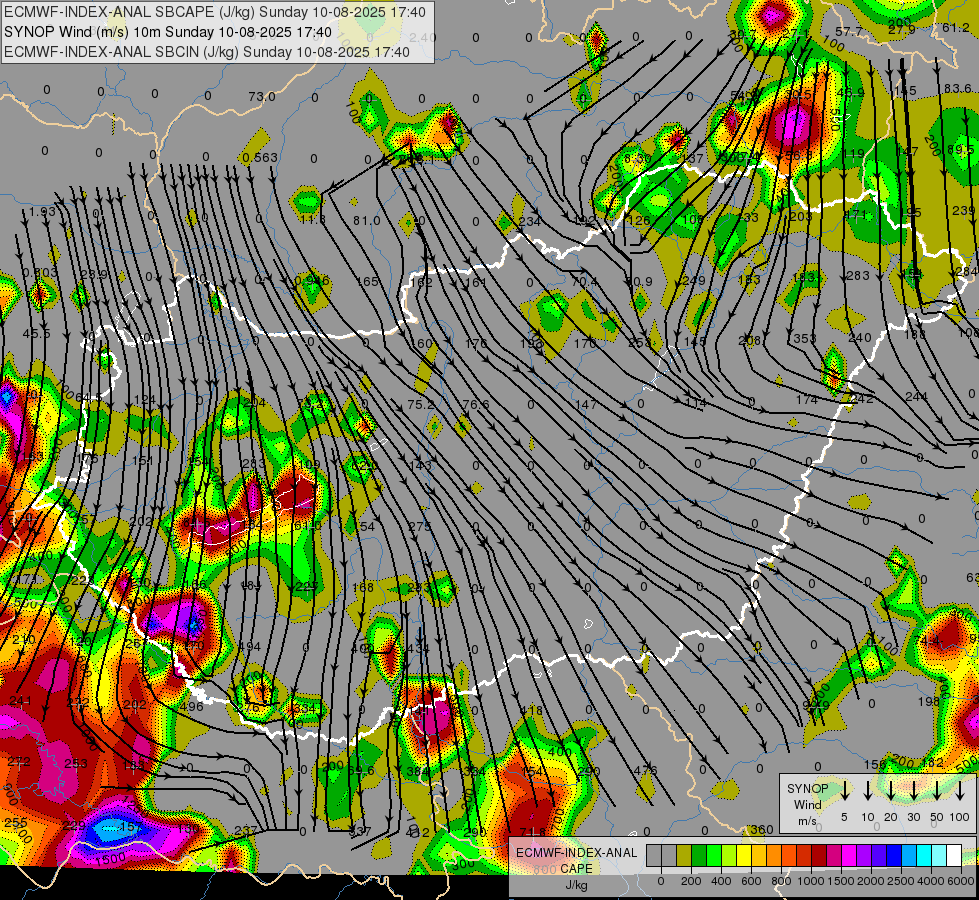Click the '353' value on the map
Image resolution: width=979 pixels, height=900 pixels.
click(x=805, y=339)
